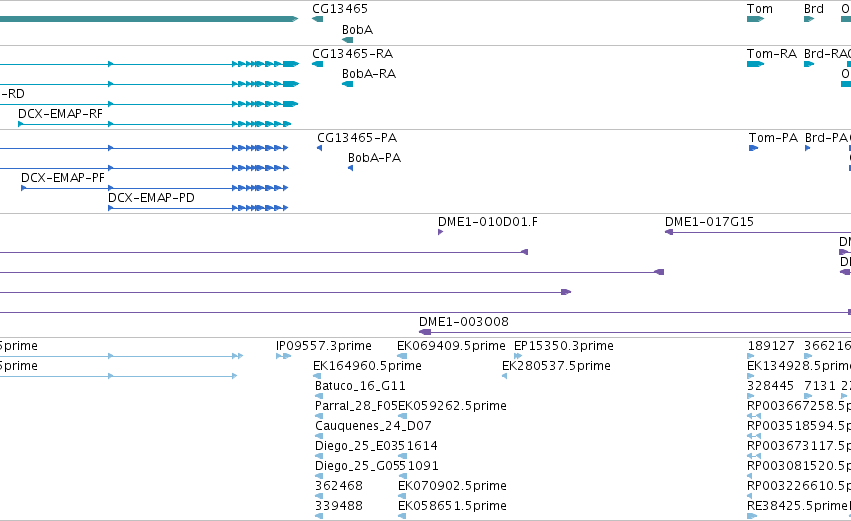Click the EK059262.5prime EST label

(x=452, y=406)
